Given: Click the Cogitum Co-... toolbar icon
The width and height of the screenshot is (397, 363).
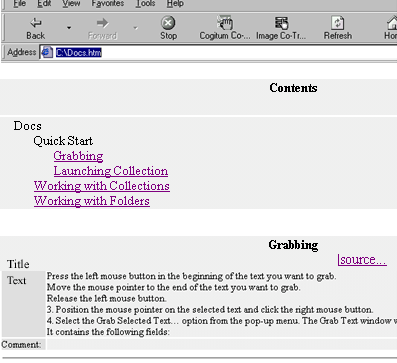Looking at the screenshot, I should click(x=225, y=22).
